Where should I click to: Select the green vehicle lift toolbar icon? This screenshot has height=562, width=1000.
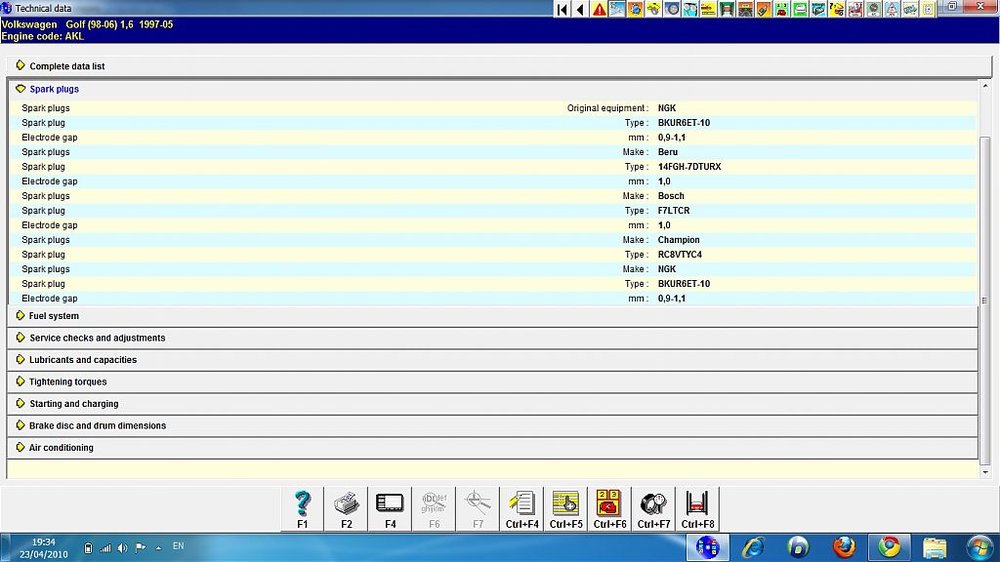click(x=726, y=9)
